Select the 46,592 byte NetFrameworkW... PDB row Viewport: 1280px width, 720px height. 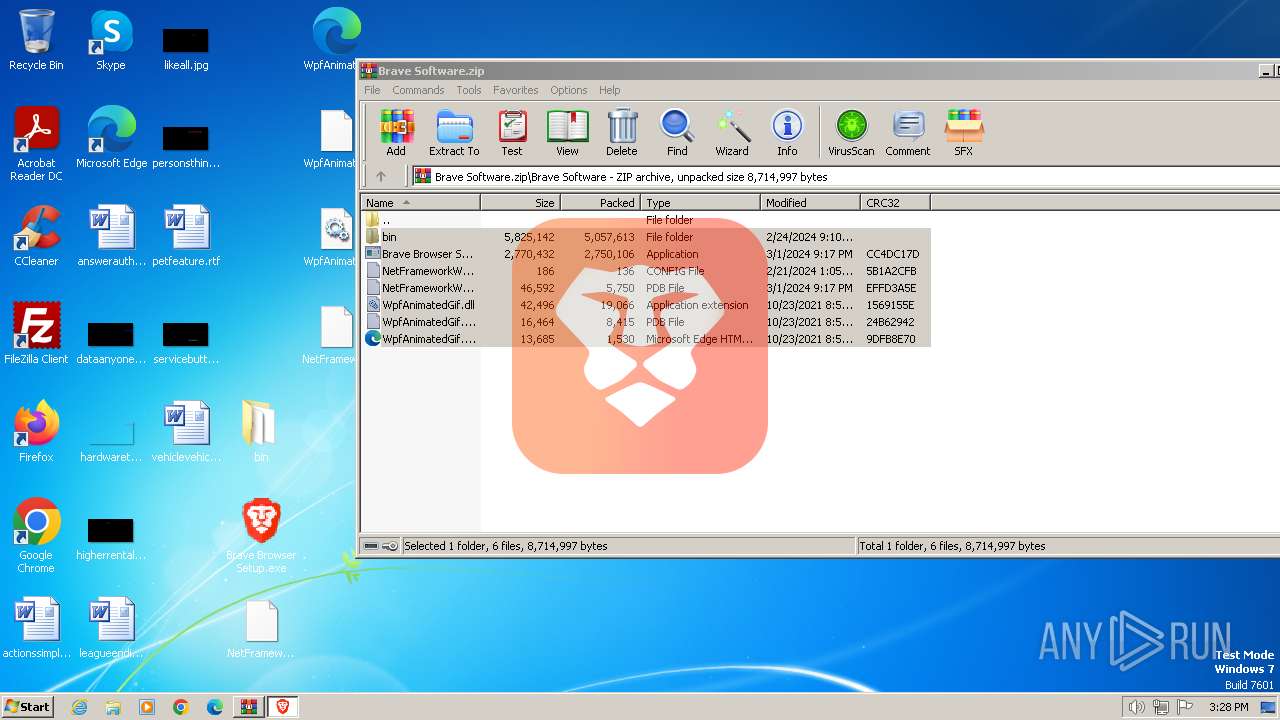coord(646,288)
